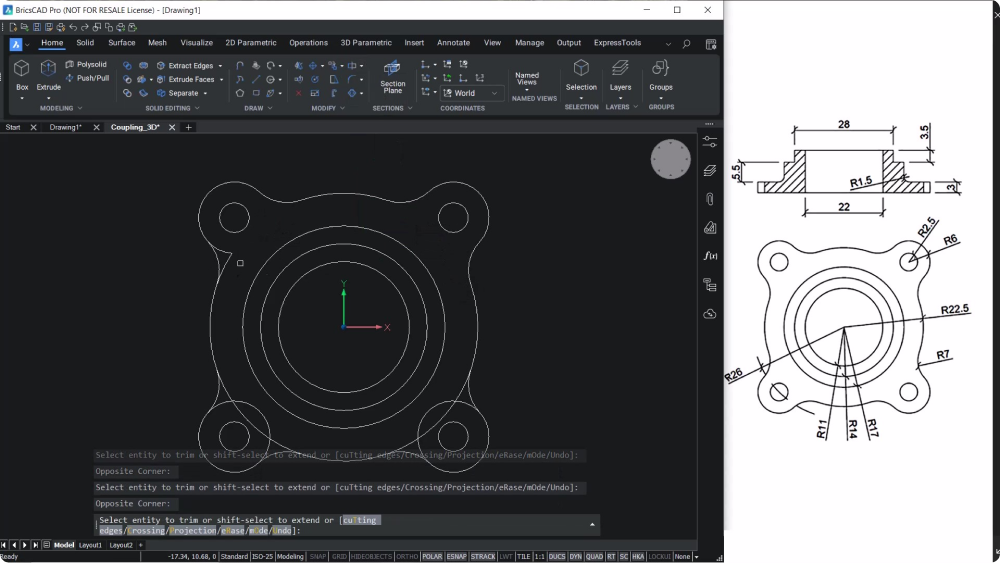Open the Structure tree panel icon
Viewport: 1000px width, 563px height.
[x=710, y=285]
